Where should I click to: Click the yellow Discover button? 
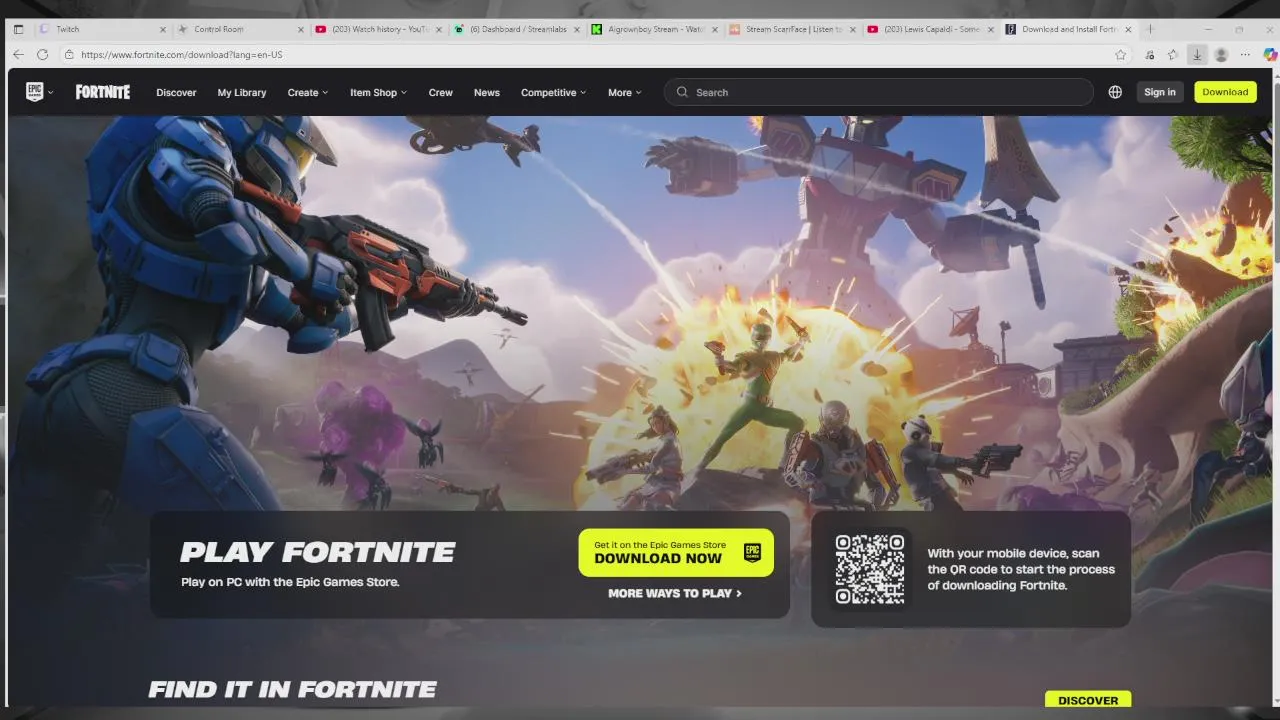[x=1088, y=700]
